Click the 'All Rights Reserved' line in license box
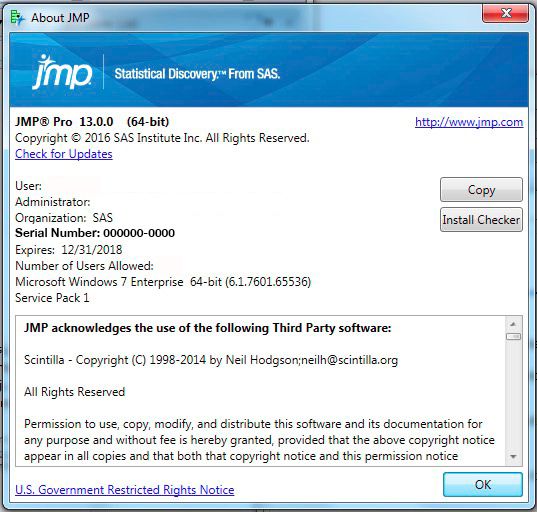 (74, 392)
